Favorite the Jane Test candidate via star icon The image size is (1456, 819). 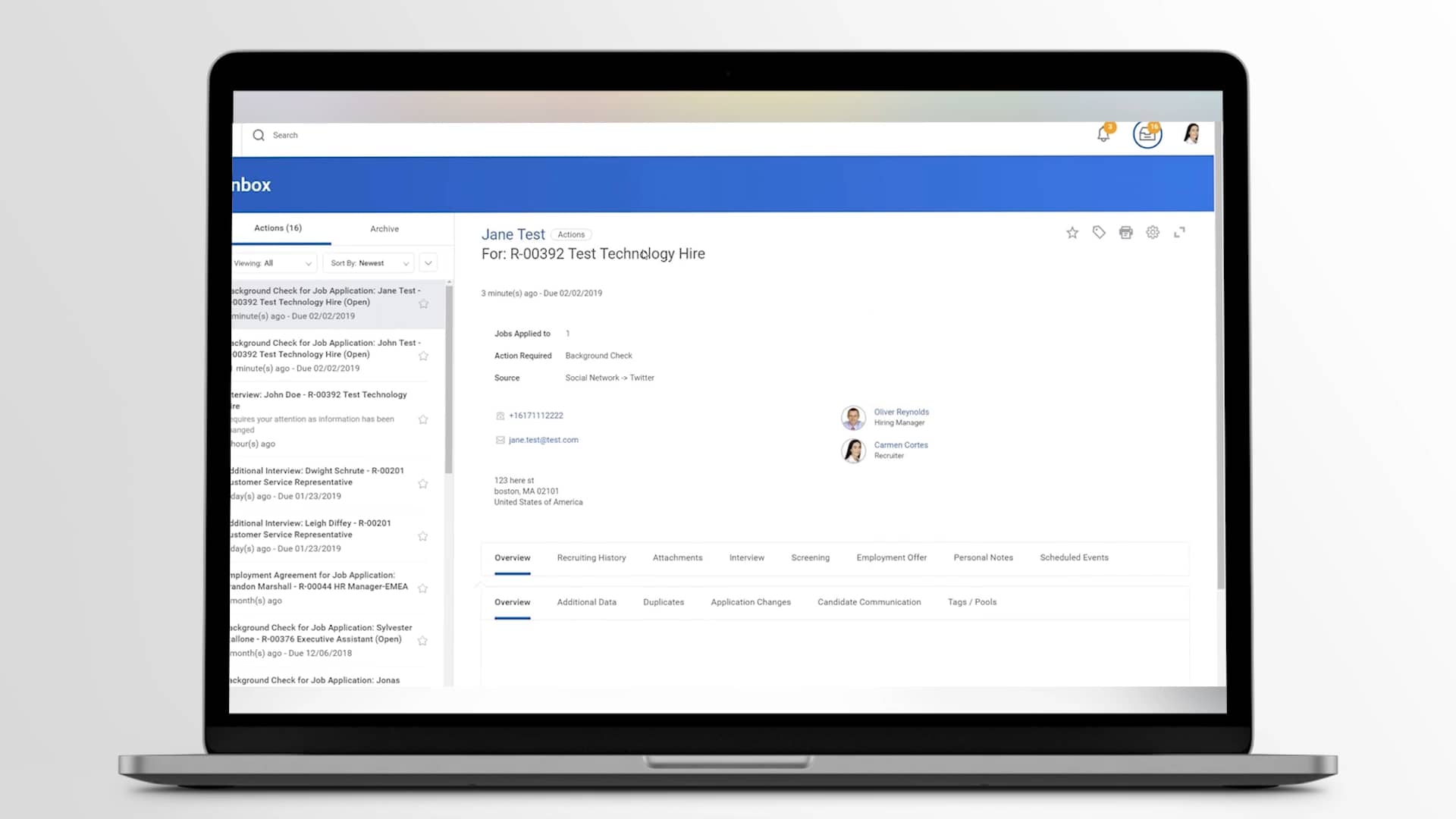tap(1072, 232)
